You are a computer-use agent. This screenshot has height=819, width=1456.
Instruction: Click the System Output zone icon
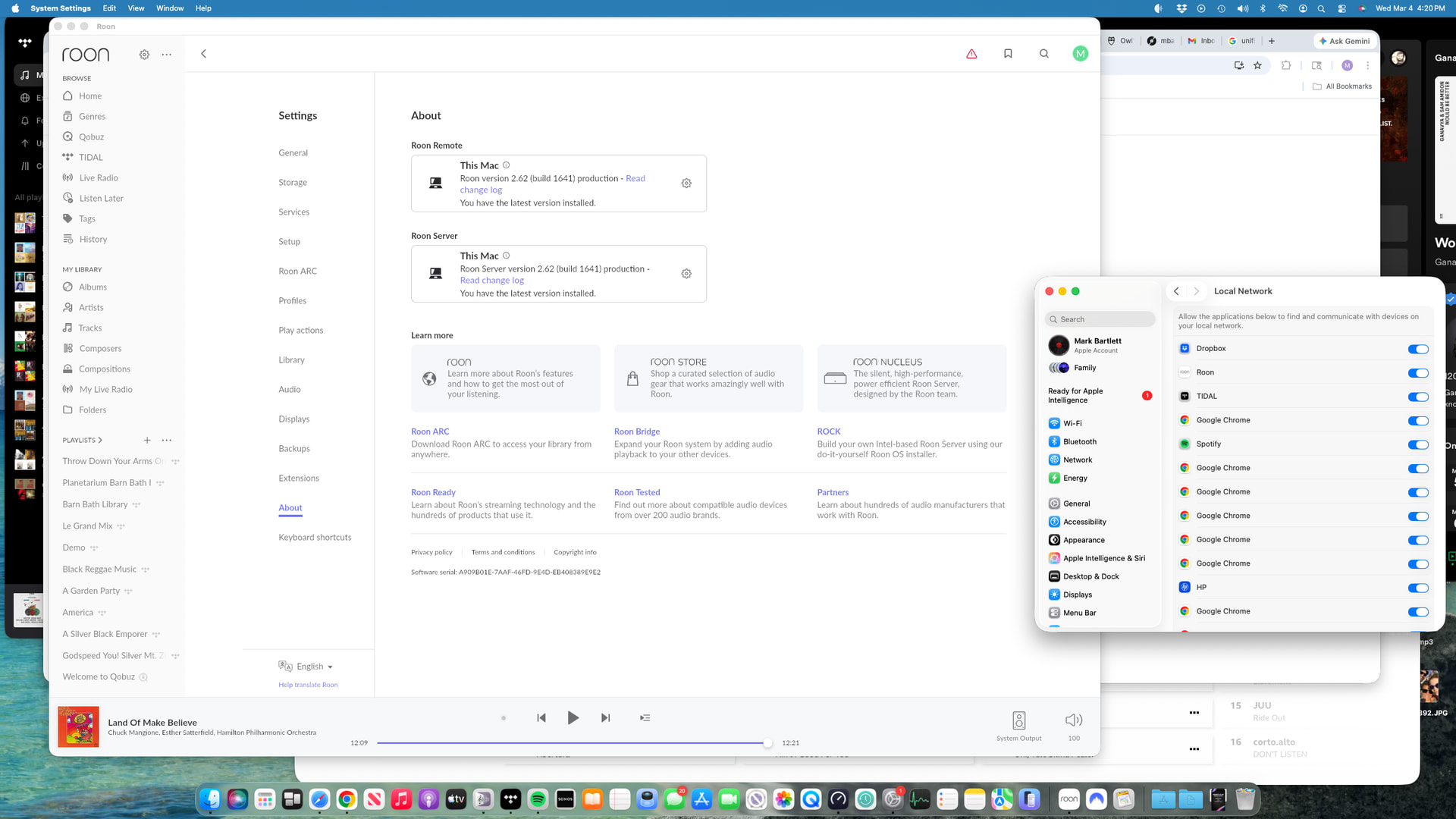[x=1018, y=720]
